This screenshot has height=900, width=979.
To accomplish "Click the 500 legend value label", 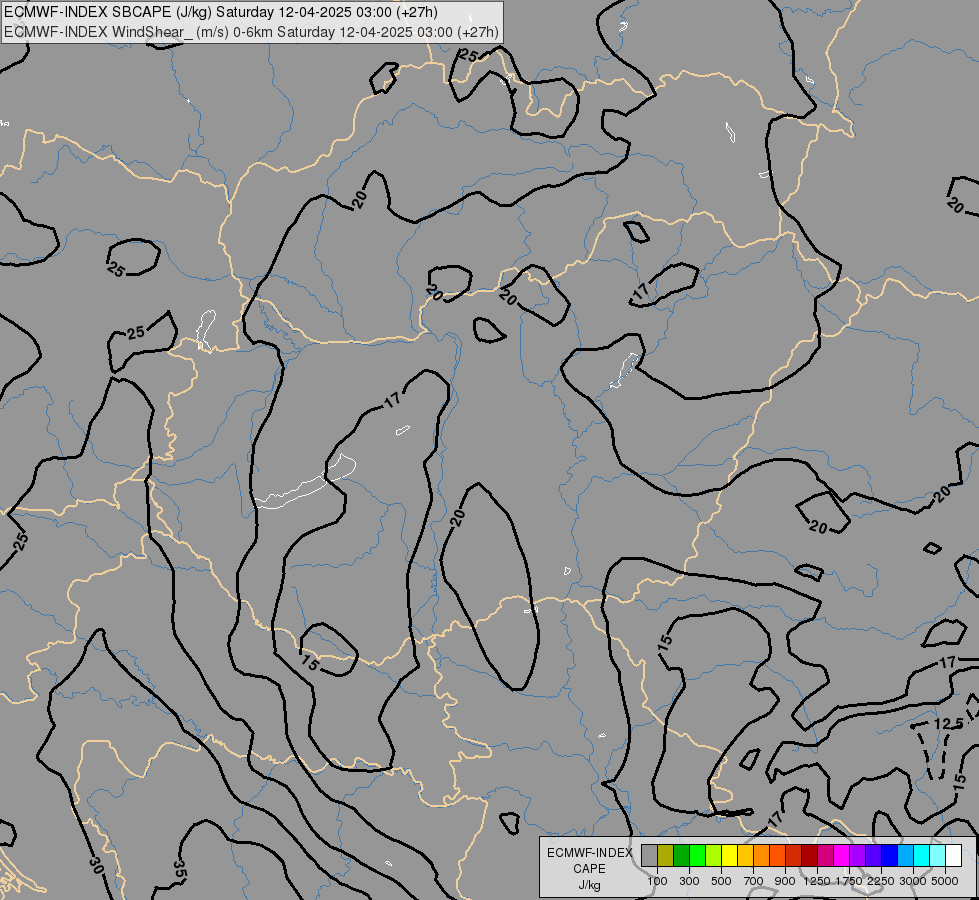I will tap(721, 881).
